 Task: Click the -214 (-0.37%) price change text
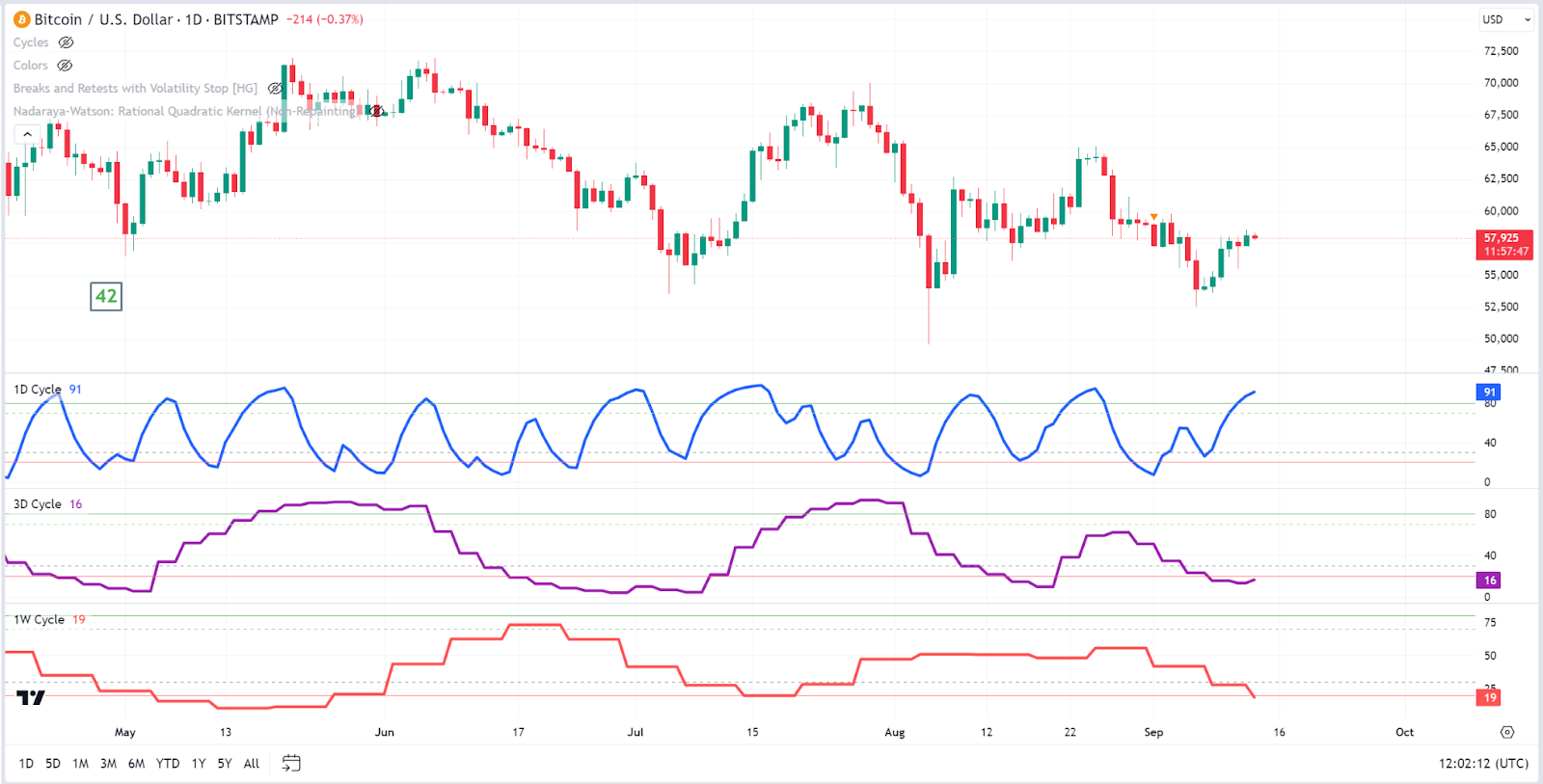click(325, 19)
